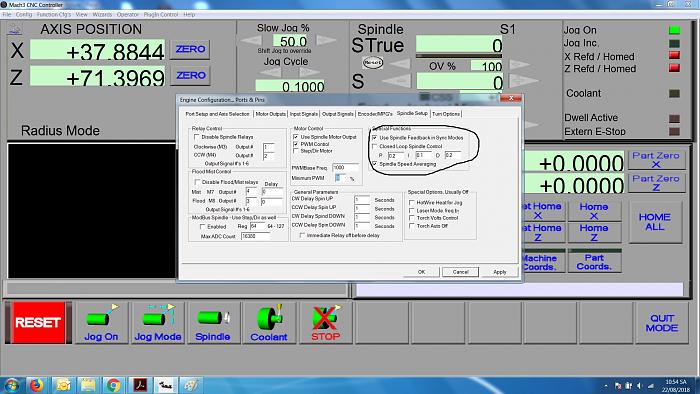
Task: Click the CW Delay Spin UP seconds field
Action: coord(362,200)
